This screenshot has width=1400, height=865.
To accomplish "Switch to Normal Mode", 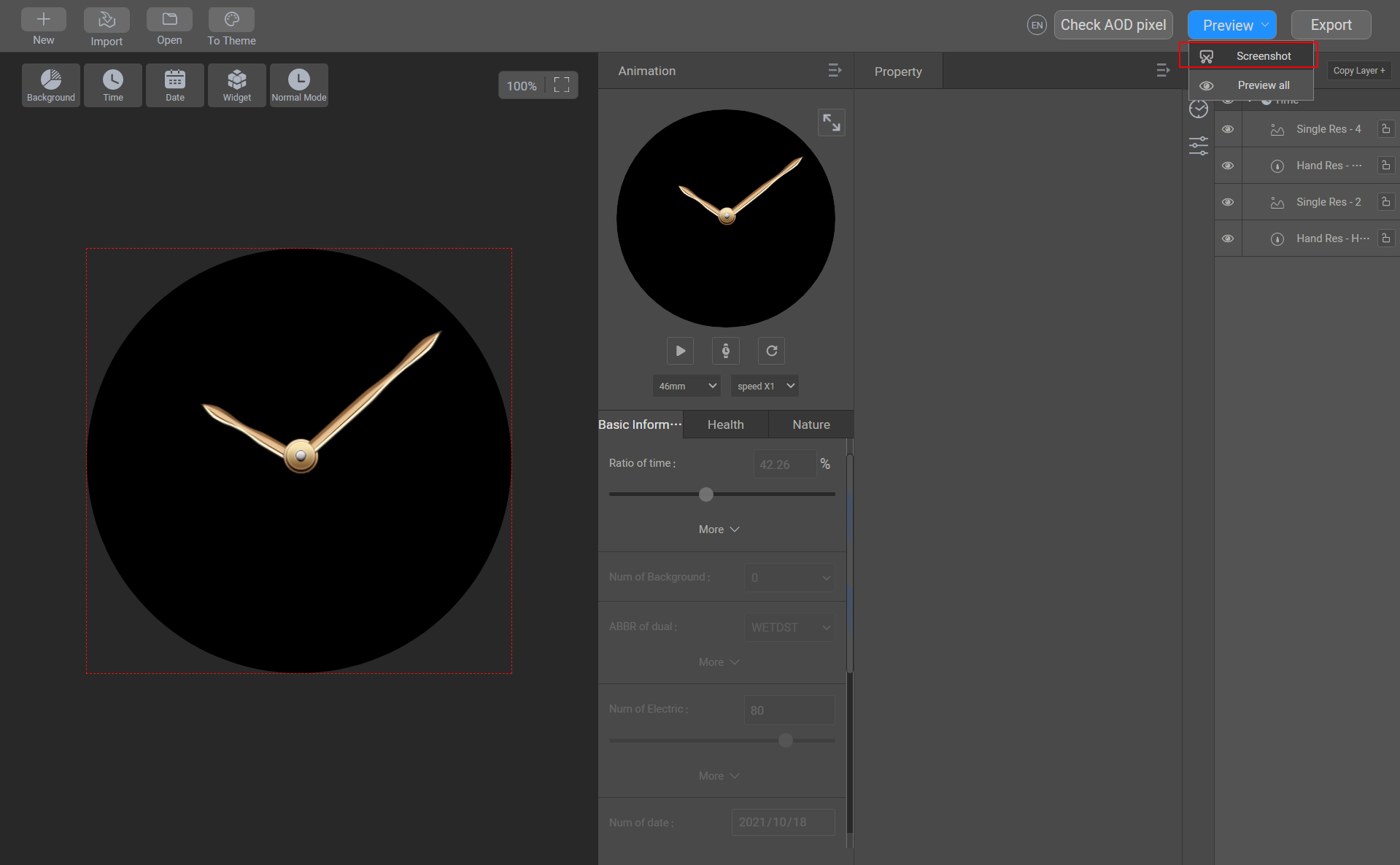I will (298, 85).
